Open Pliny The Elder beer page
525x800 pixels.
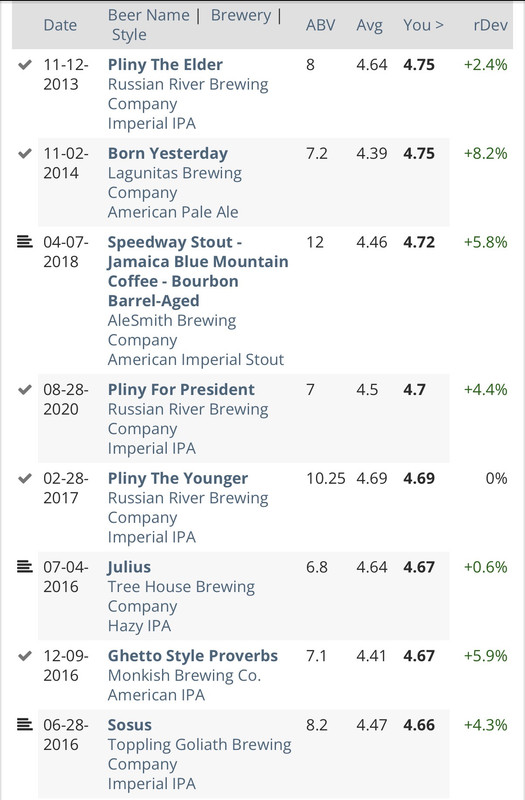(x=165, y=65)
